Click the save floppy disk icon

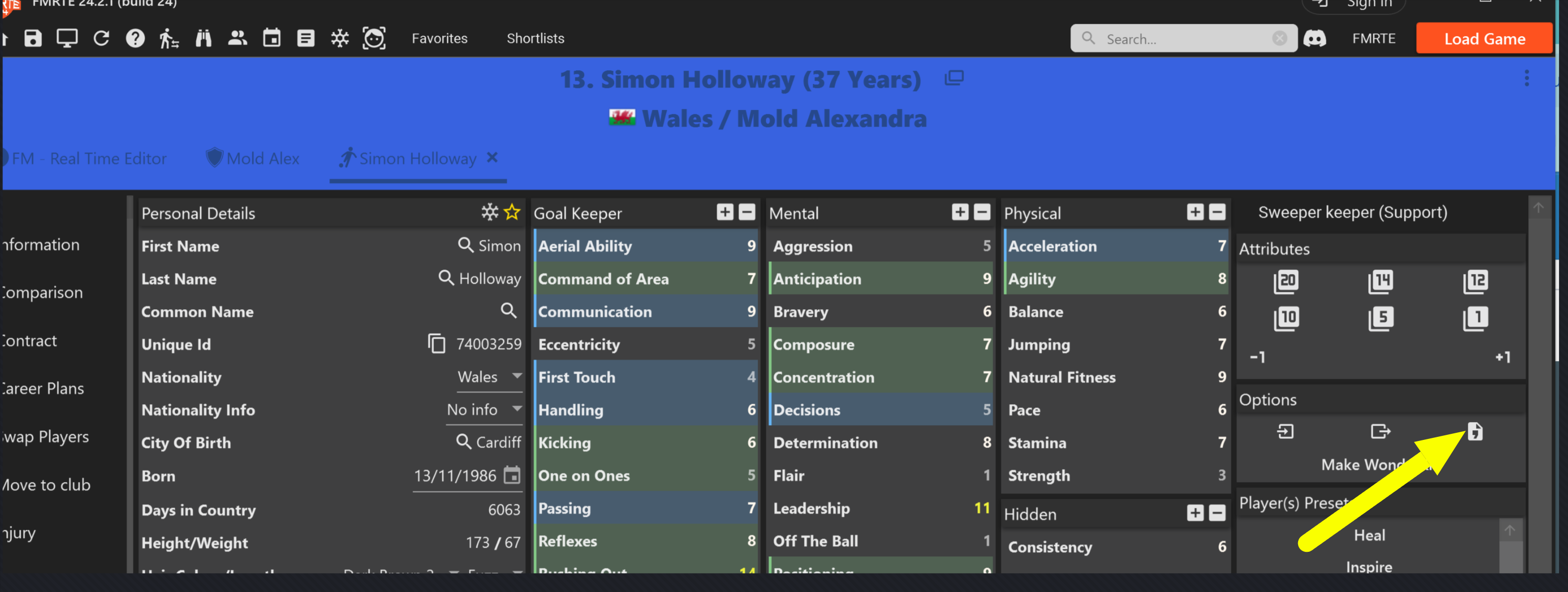click(33, 38)
